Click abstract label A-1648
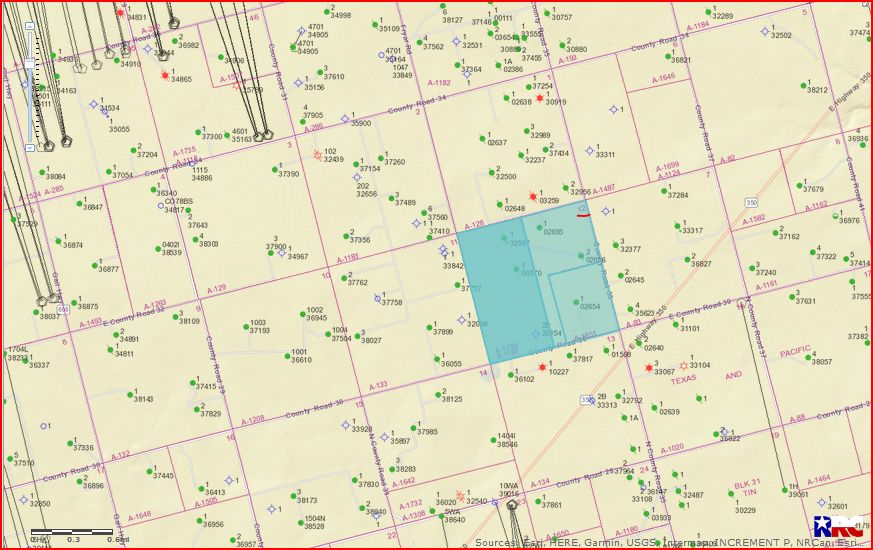This screenshot has width=873, height=550. point(139,516)
